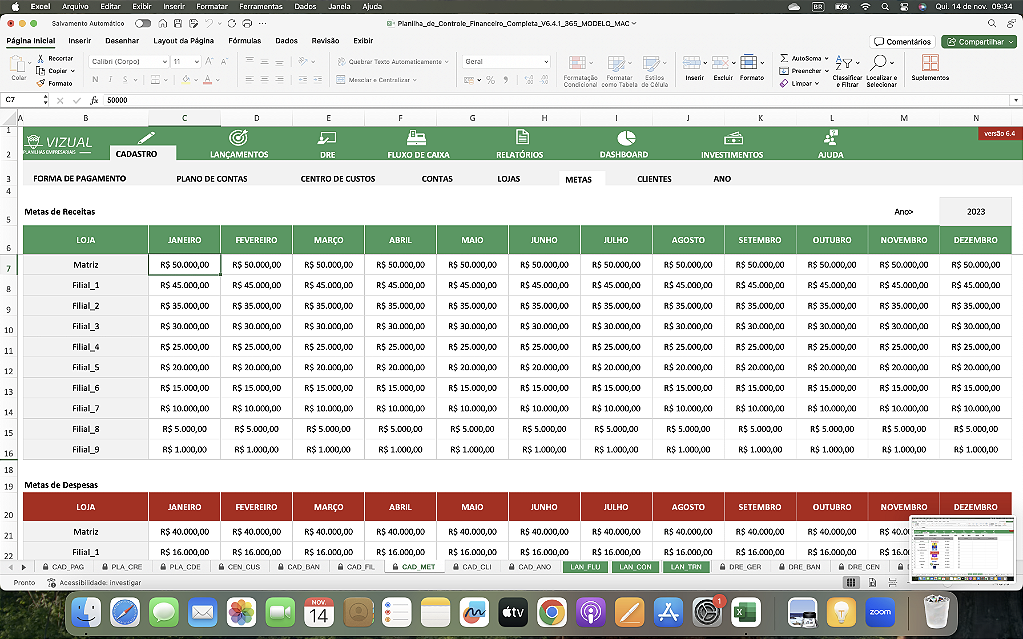Open the Fórmulas ribbon tab
Viewport: 1023px width, 639px height.
click(244, 41)
